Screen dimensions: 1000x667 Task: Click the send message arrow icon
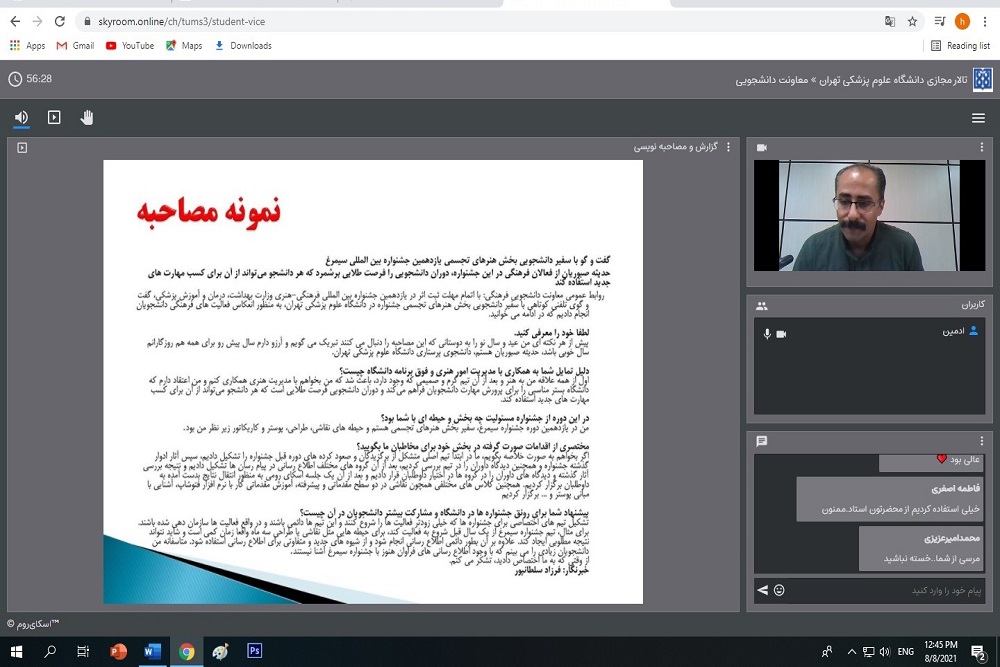[762, 590]
